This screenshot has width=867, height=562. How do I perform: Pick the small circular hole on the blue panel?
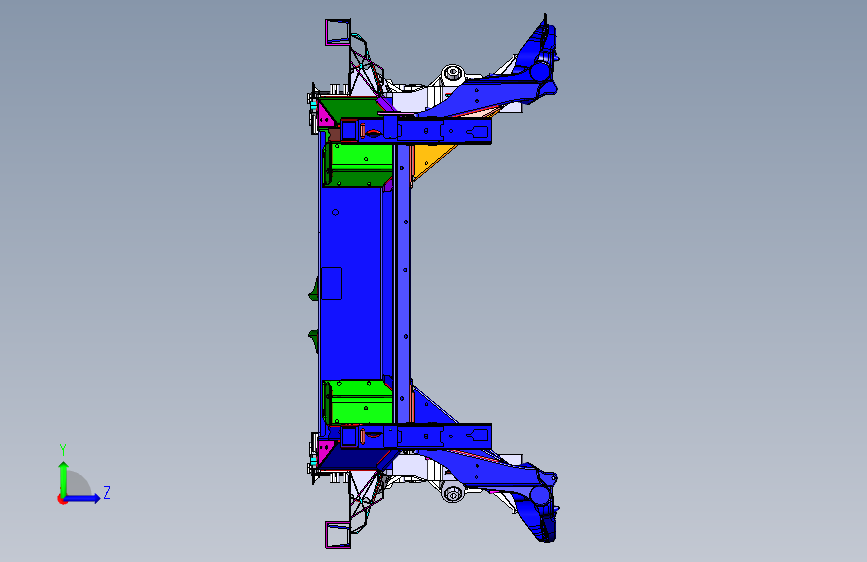(336, 212)
